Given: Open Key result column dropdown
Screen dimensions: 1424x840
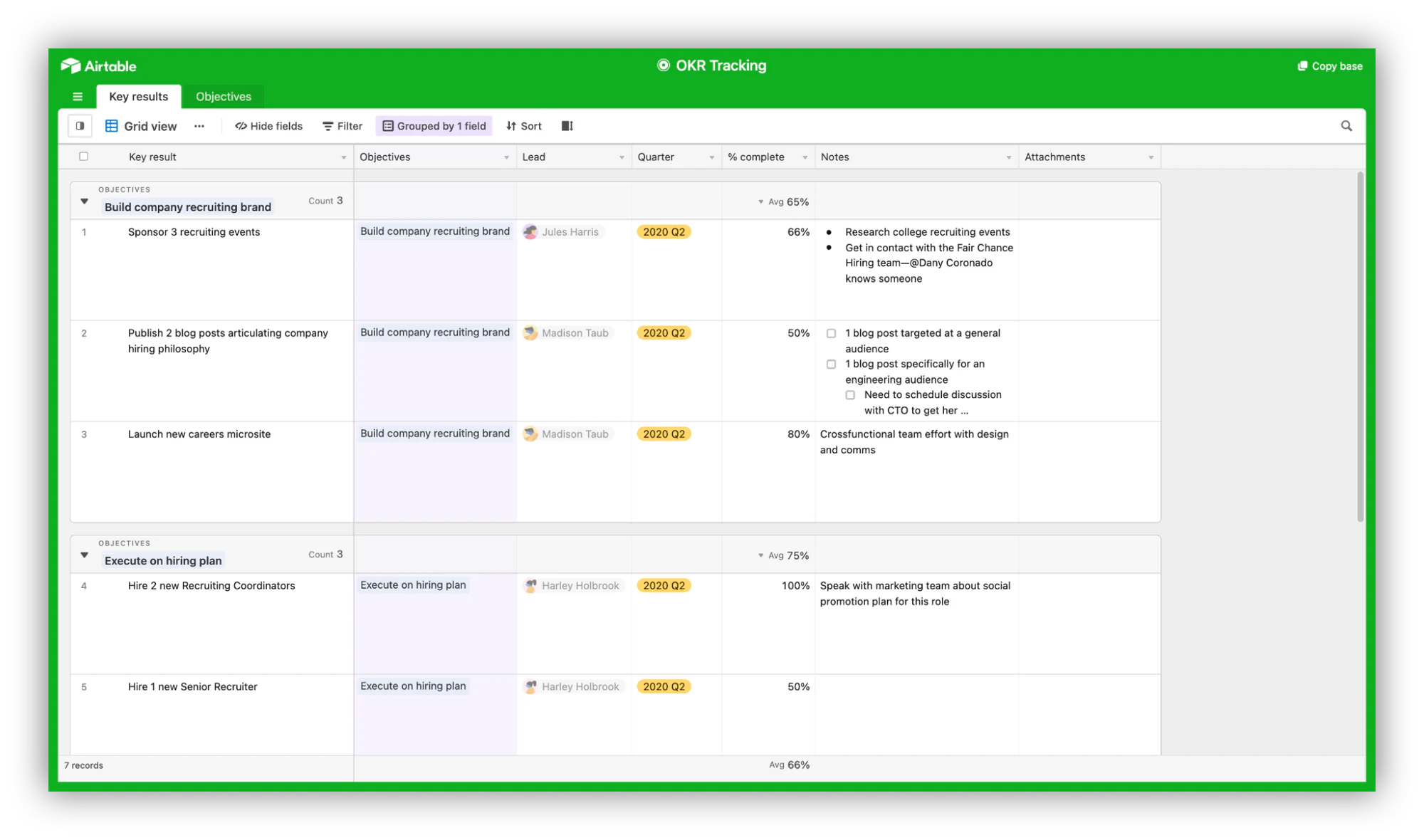Looking at the screenshot, I should 343,157.
